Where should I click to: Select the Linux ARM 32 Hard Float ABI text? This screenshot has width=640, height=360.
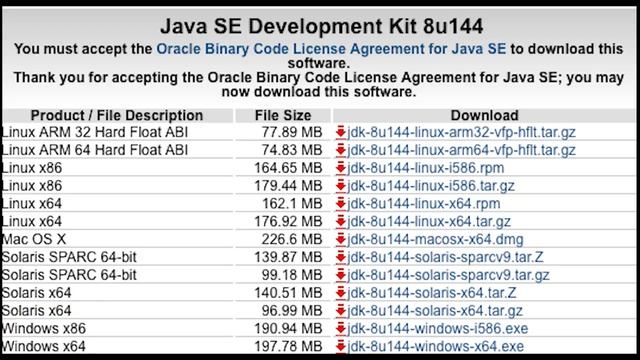click(95, 132)
